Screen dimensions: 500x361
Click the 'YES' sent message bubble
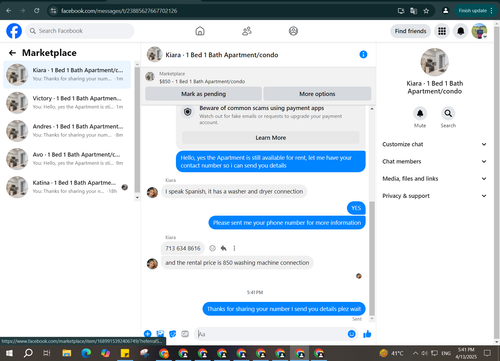coord(356,208)
